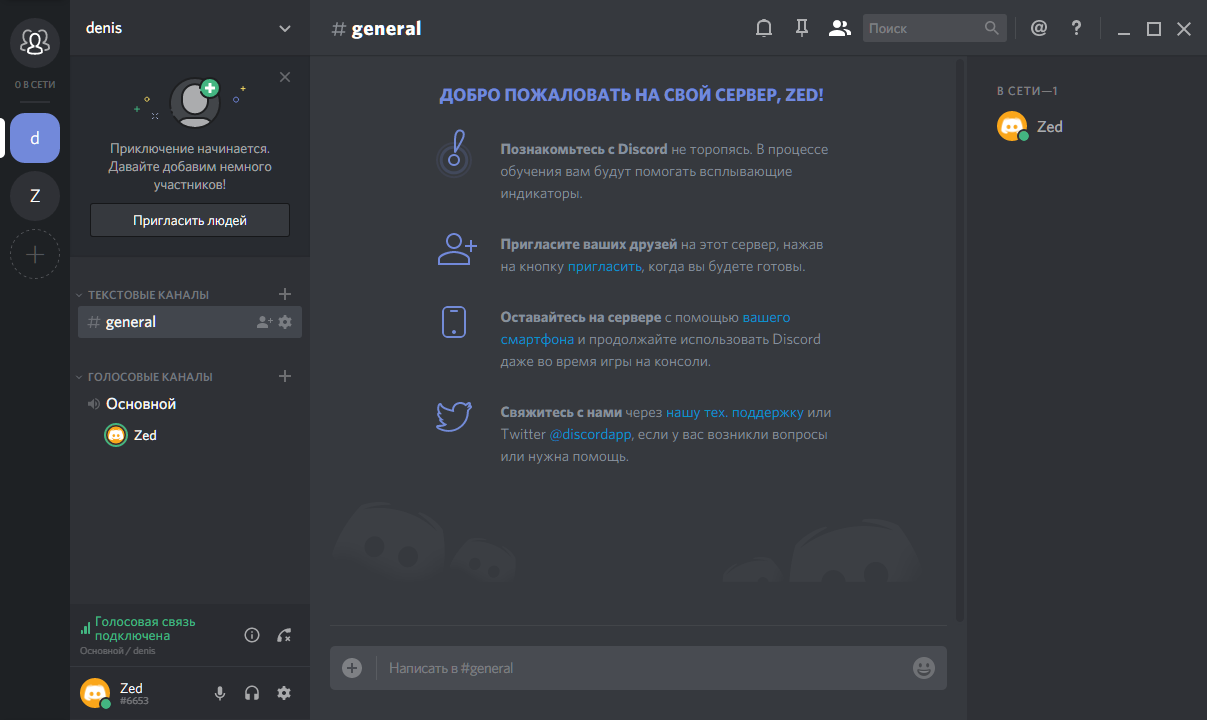1207x720 pixels.
Task: Edit general channel settings gear
Action: pyautogui.click(x=285, y=322)
